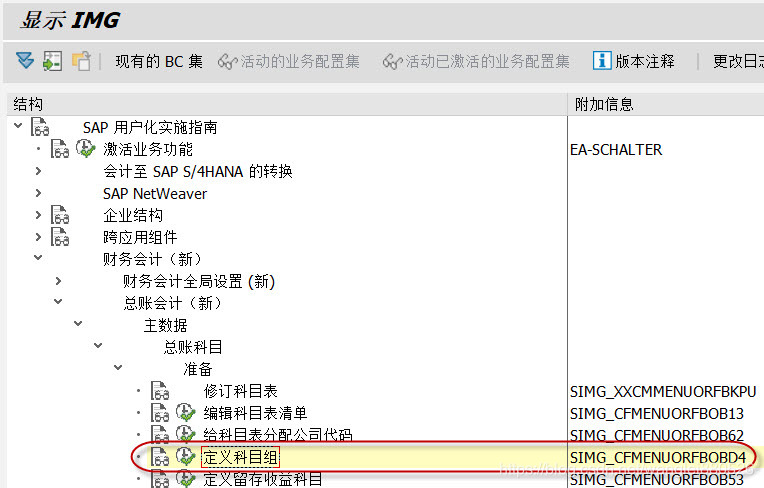Select the 定义科目组 tree entry
Screen dimensions: 764x488
[241, 457]
